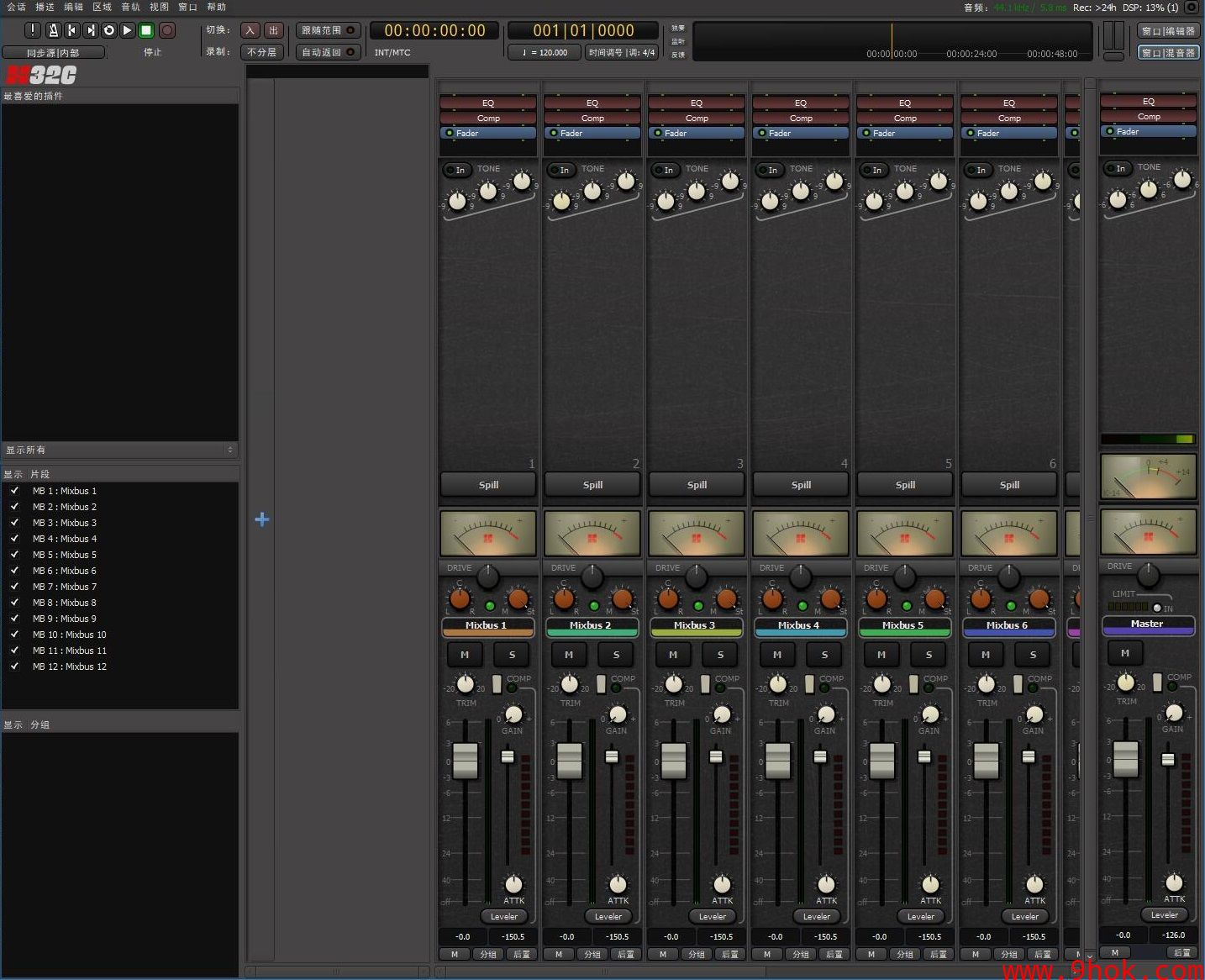
Task: Click the VU meter of Mixbus 1
Action: (488, 533)
